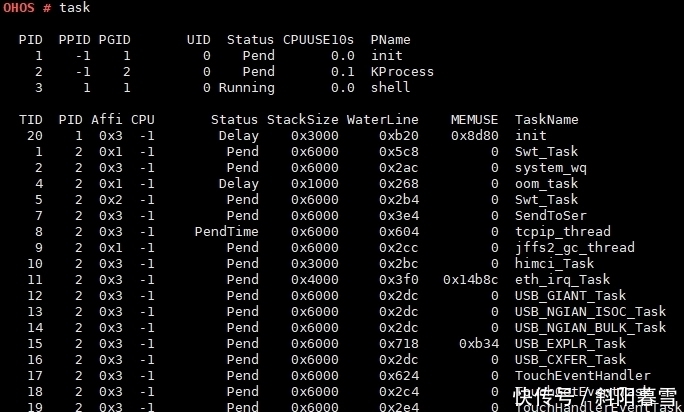
Task: Select the jffs2_gc_thread task name
Action: point(574,248)
